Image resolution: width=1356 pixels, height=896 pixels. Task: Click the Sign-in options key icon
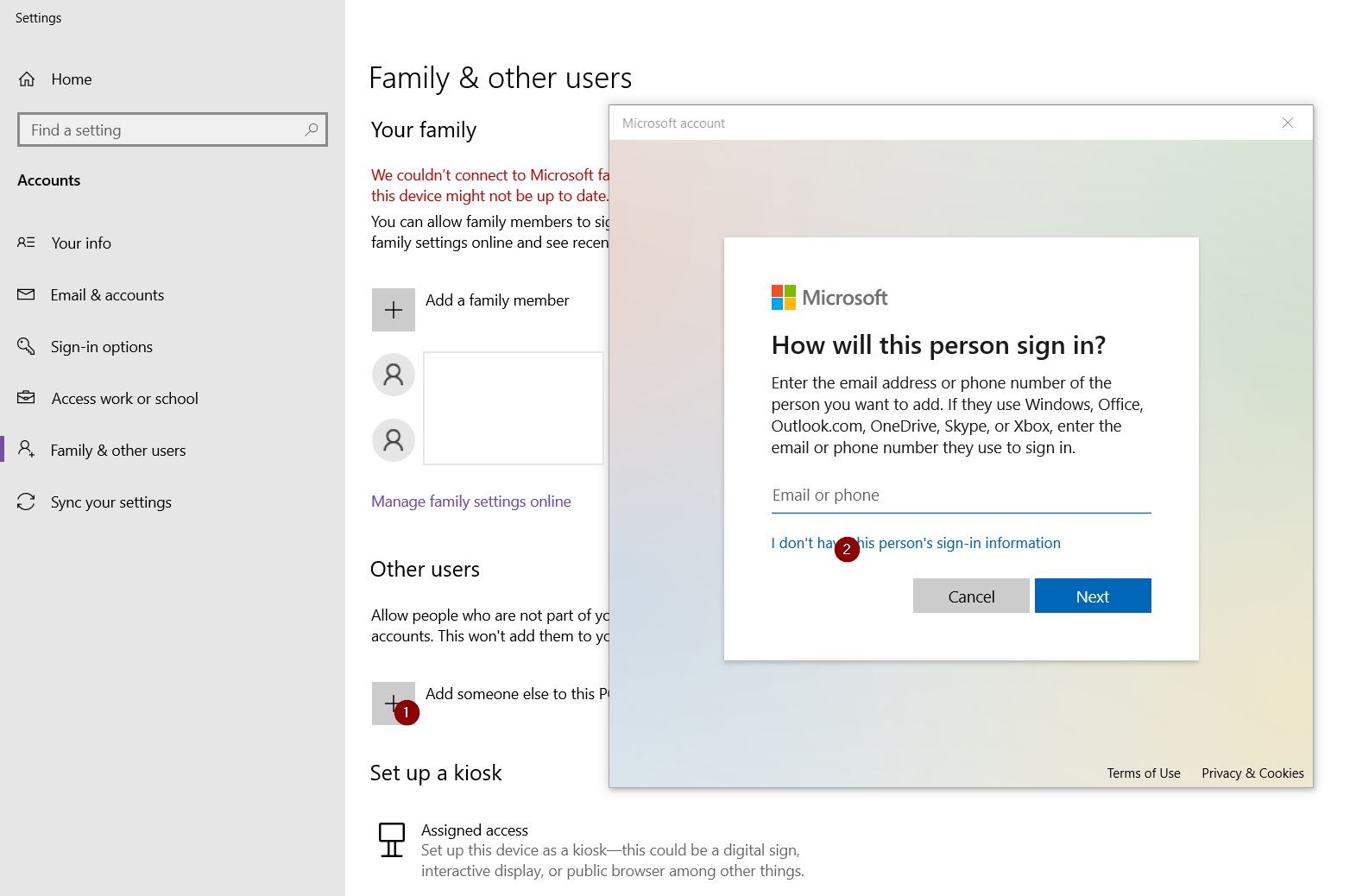coord(27,346)
